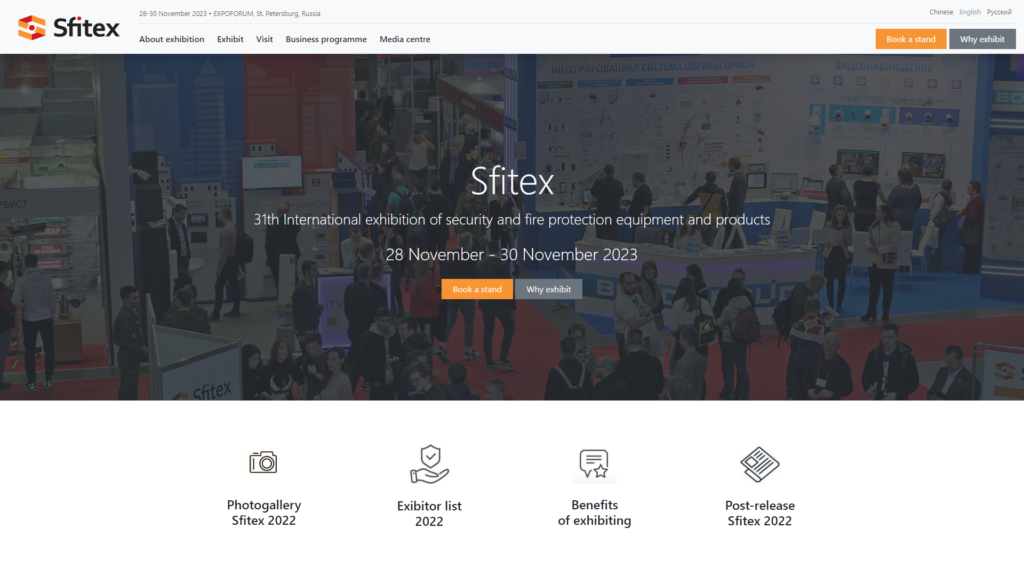The image size is (1024, 576).
Task: Open the Media centre menu
Action: [x=405, y=39]
